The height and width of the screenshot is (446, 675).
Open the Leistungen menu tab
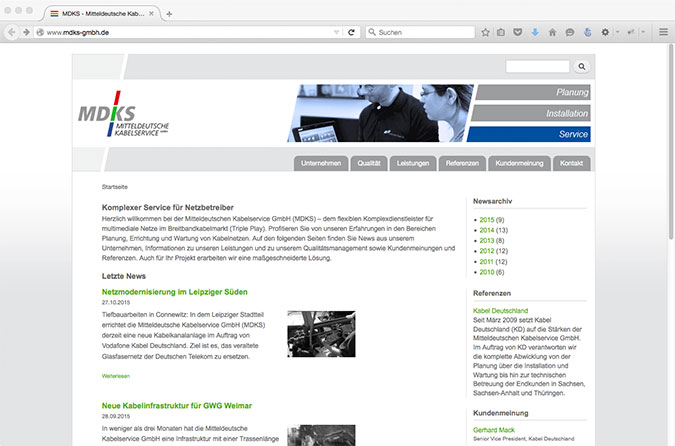413,164
